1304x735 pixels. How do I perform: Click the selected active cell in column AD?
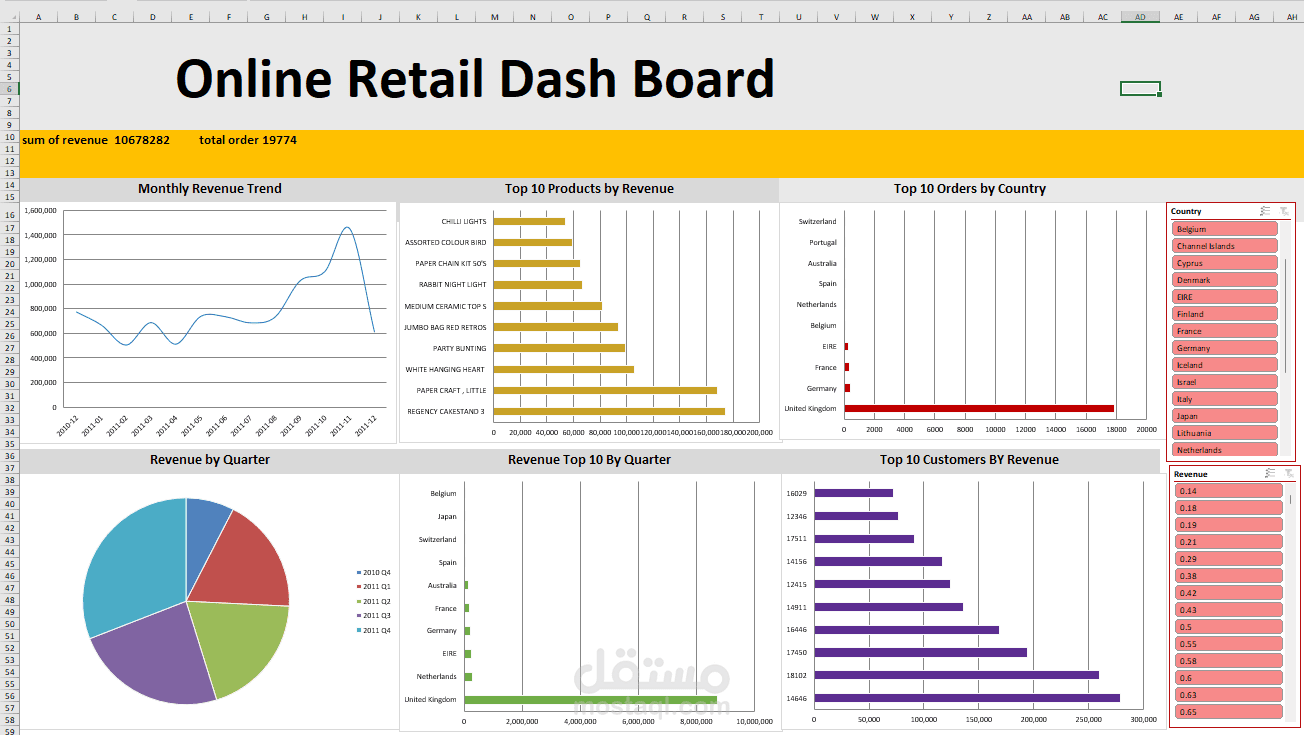click(x=1140, y=89)
